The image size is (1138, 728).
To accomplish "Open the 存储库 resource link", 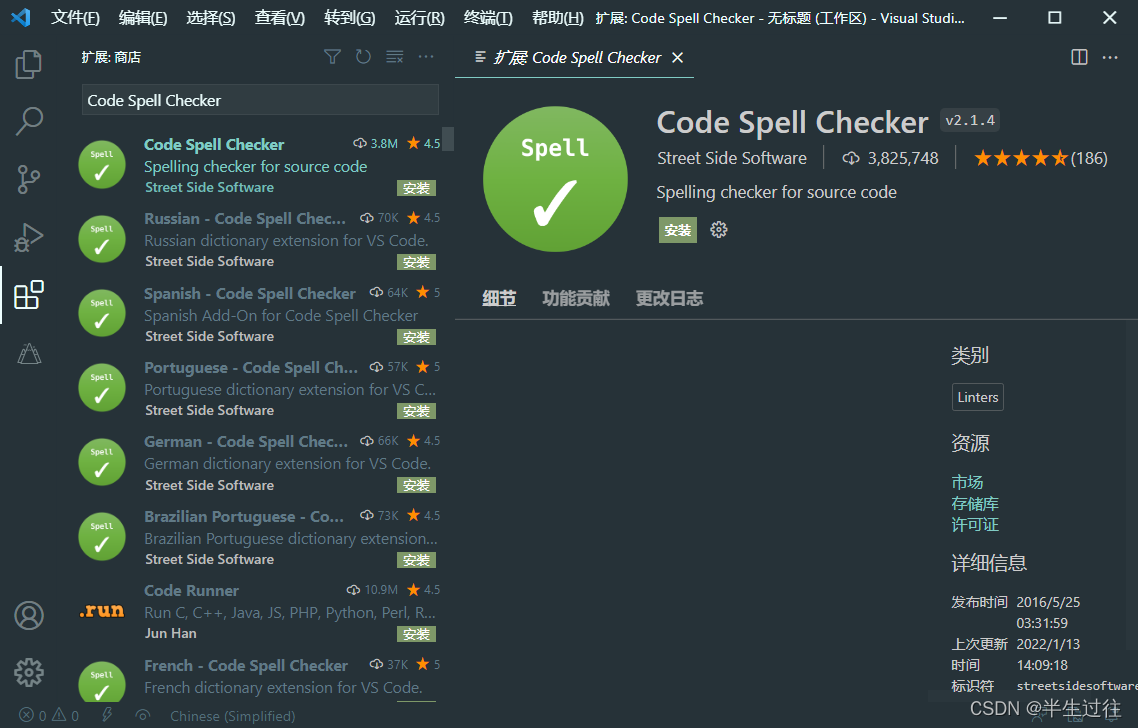I will pos(975,504).
